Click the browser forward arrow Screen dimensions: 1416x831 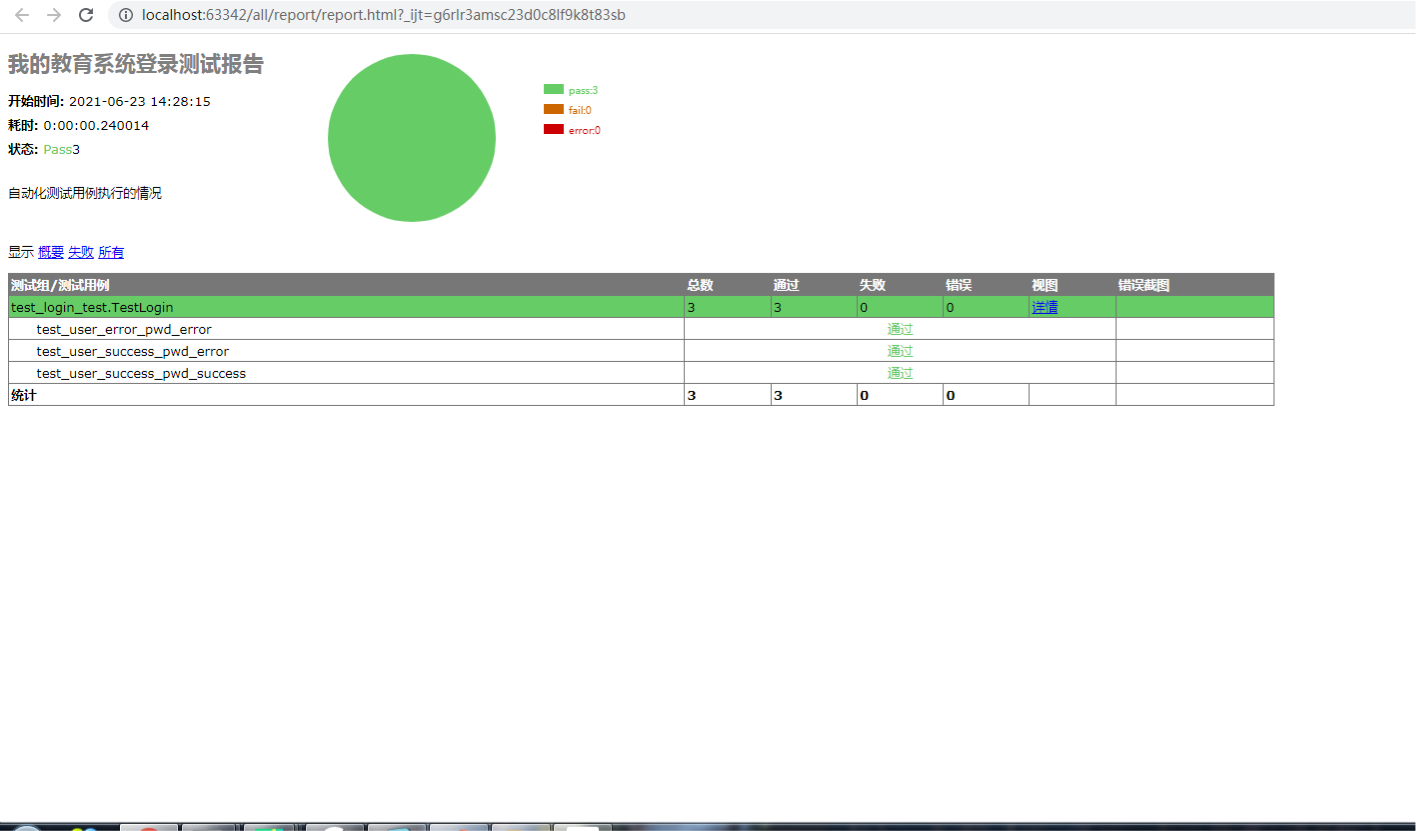pyautogui.click(x=54, y=15)
